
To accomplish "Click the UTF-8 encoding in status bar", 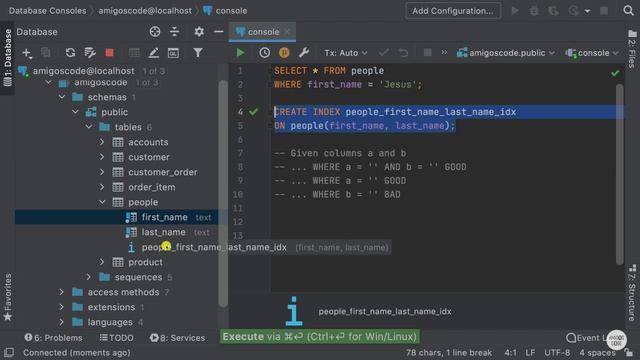I will [557, 353].
